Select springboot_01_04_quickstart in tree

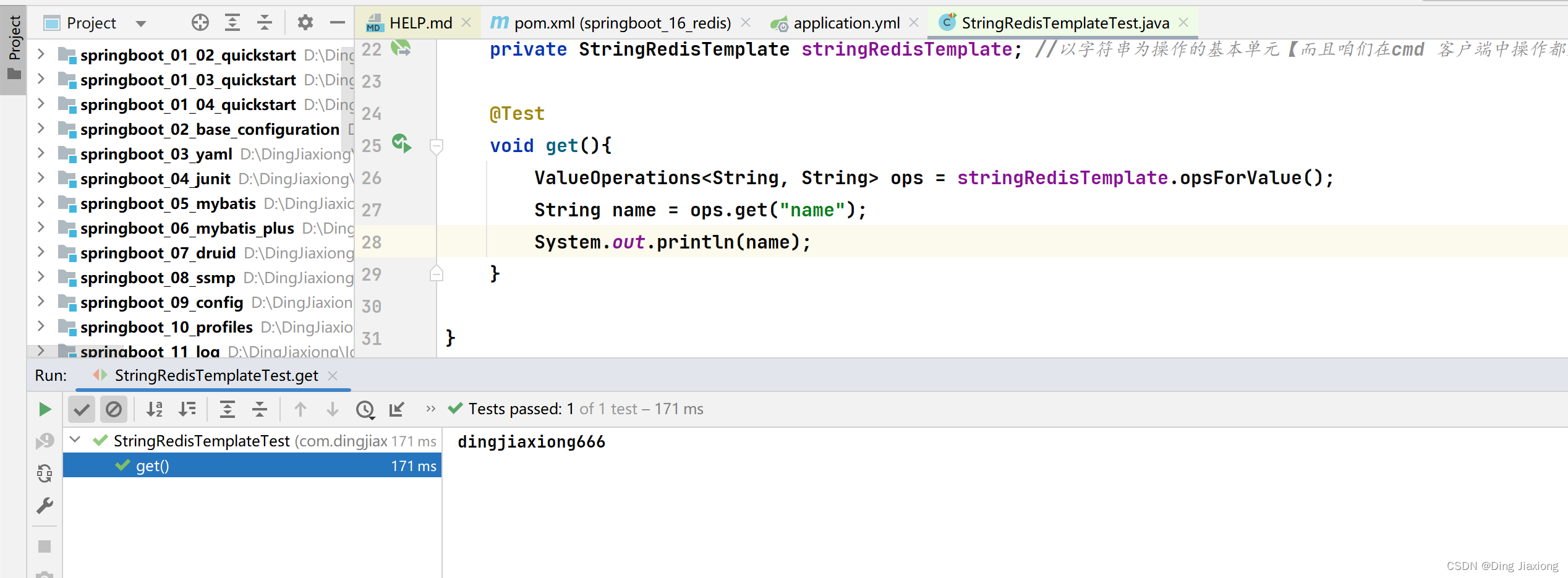click(x=188, y=104)
